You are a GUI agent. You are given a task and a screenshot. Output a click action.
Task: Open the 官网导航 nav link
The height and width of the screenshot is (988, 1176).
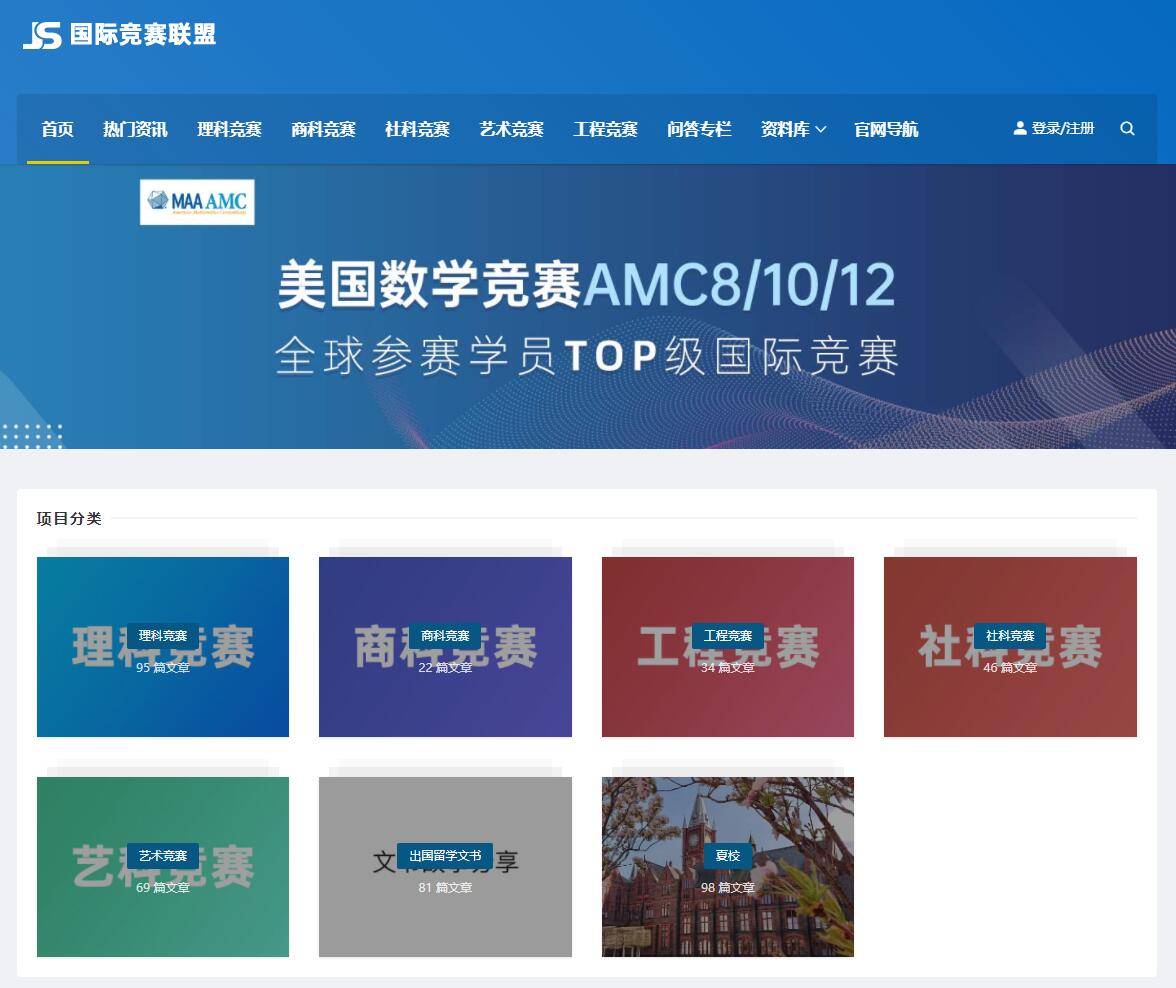click(x=886, y=129)
